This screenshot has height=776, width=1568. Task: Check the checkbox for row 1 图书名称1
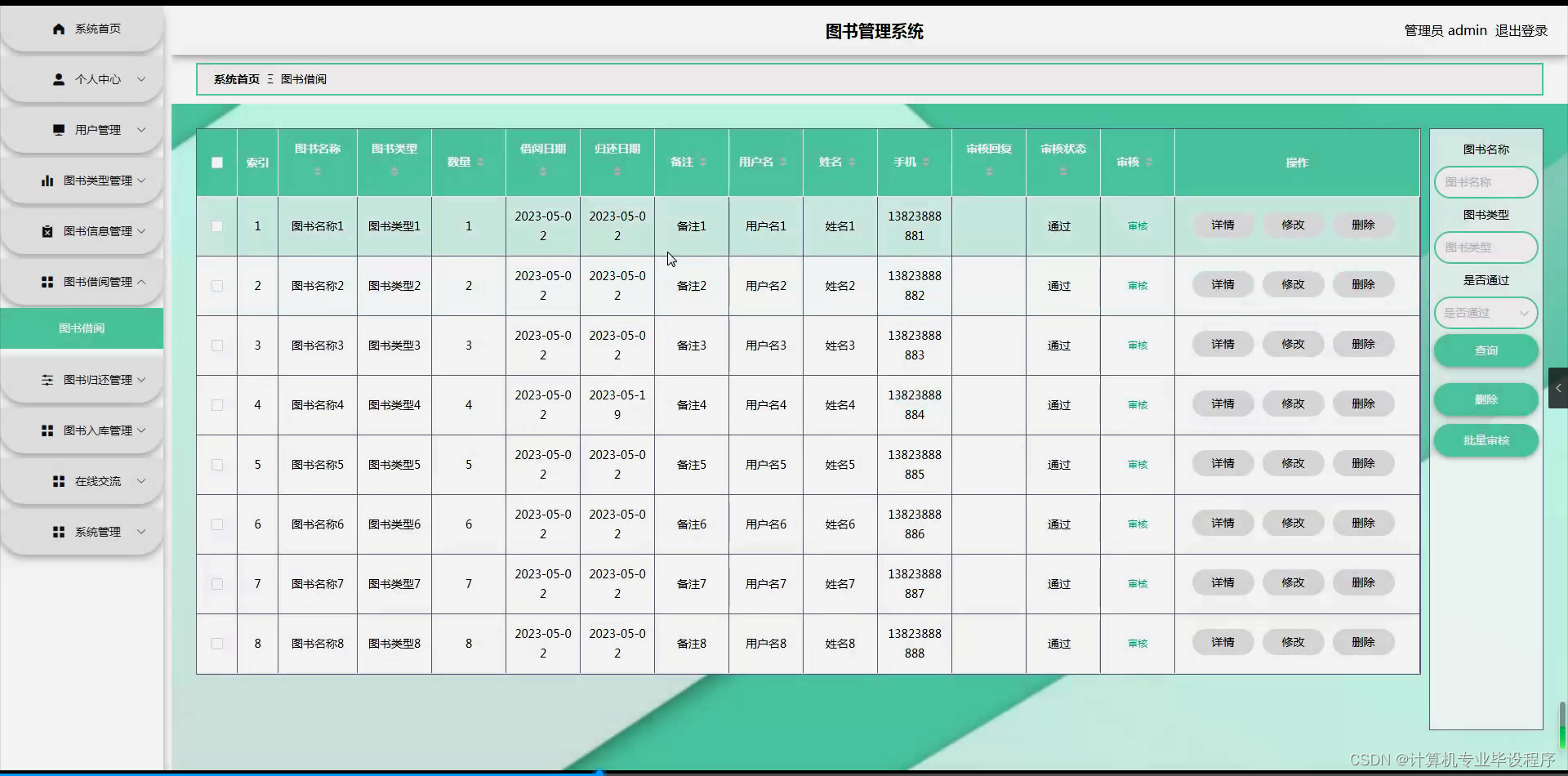tap(216, 226)
